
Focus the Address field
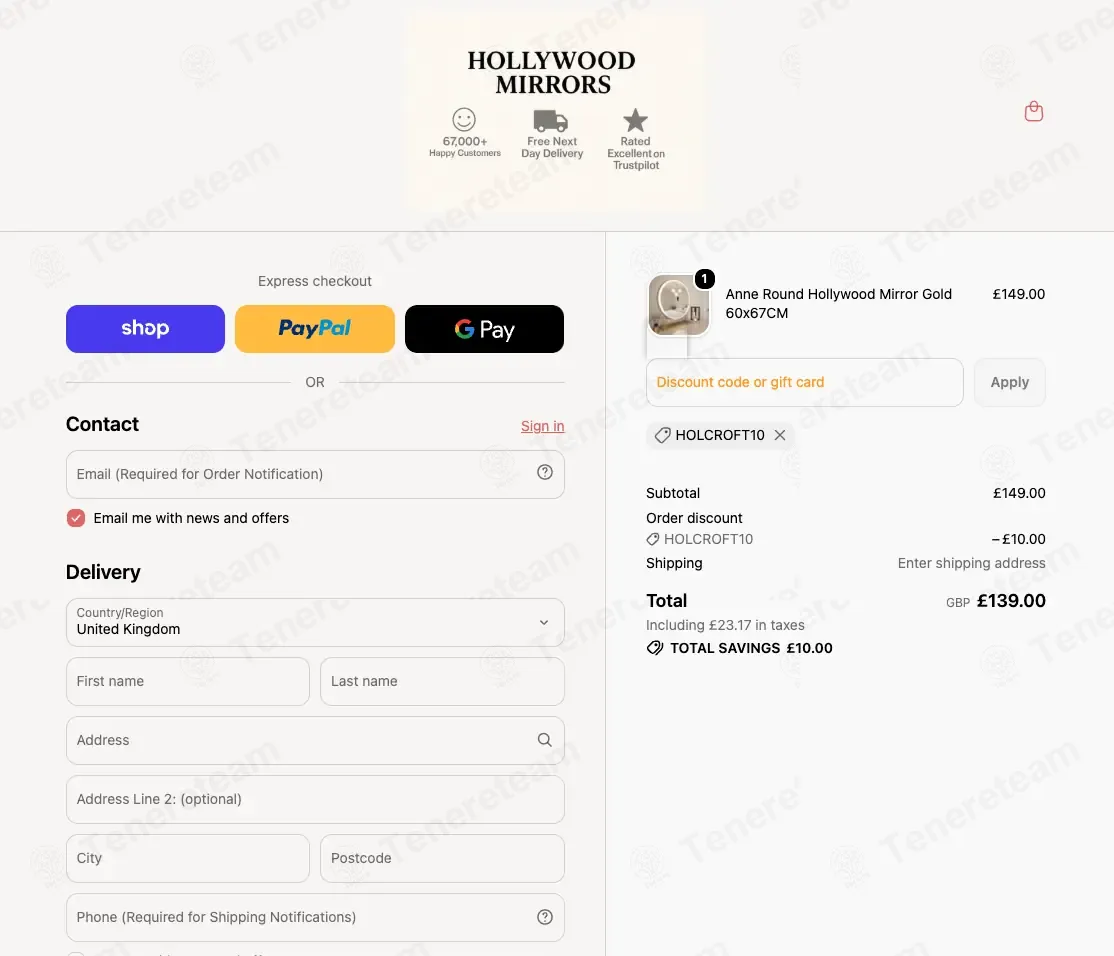[x=315, y=740]
